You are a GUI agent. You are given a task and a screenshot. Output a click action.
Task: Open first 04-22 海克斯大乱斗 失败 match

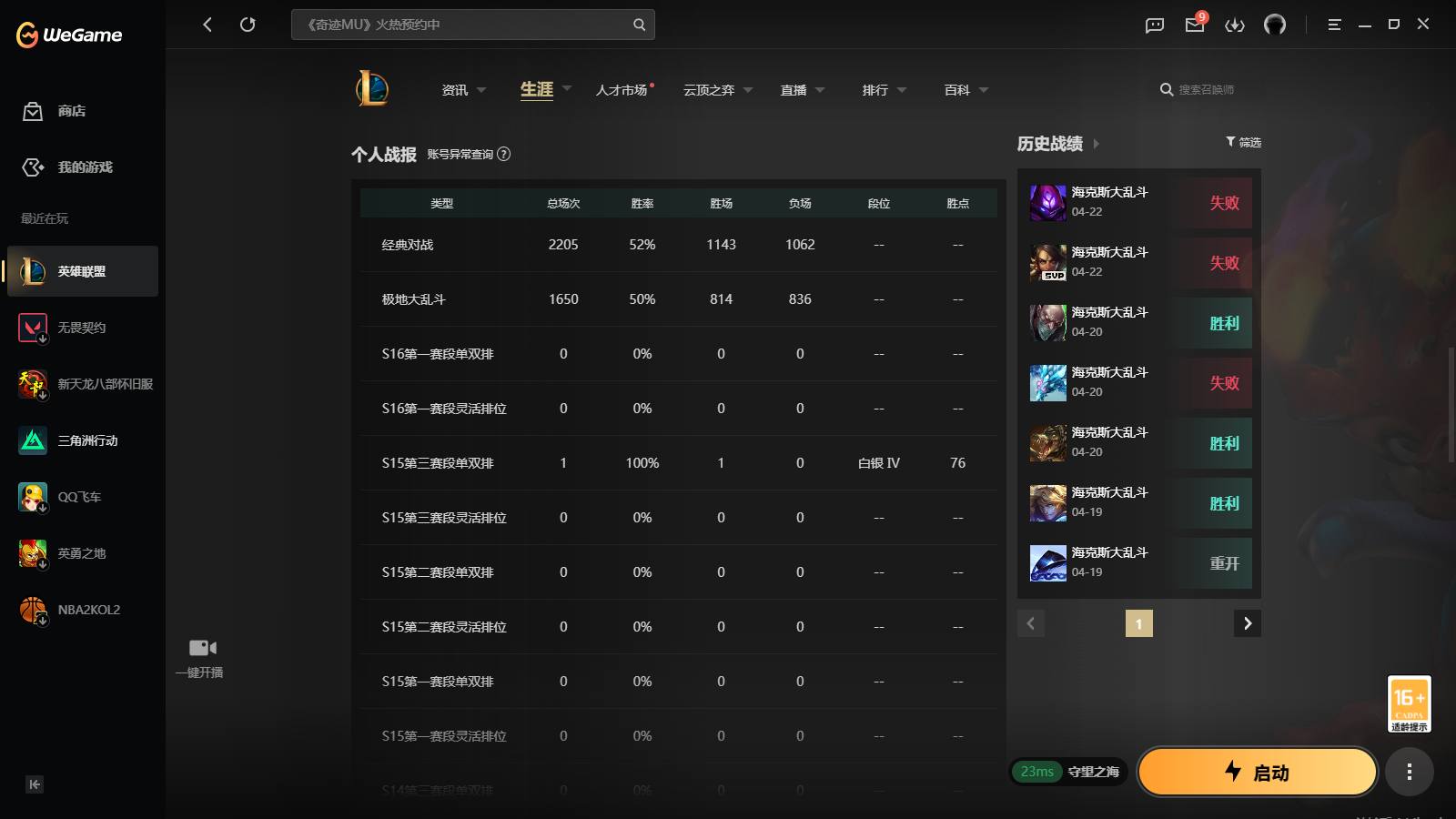coord(1139,203)
